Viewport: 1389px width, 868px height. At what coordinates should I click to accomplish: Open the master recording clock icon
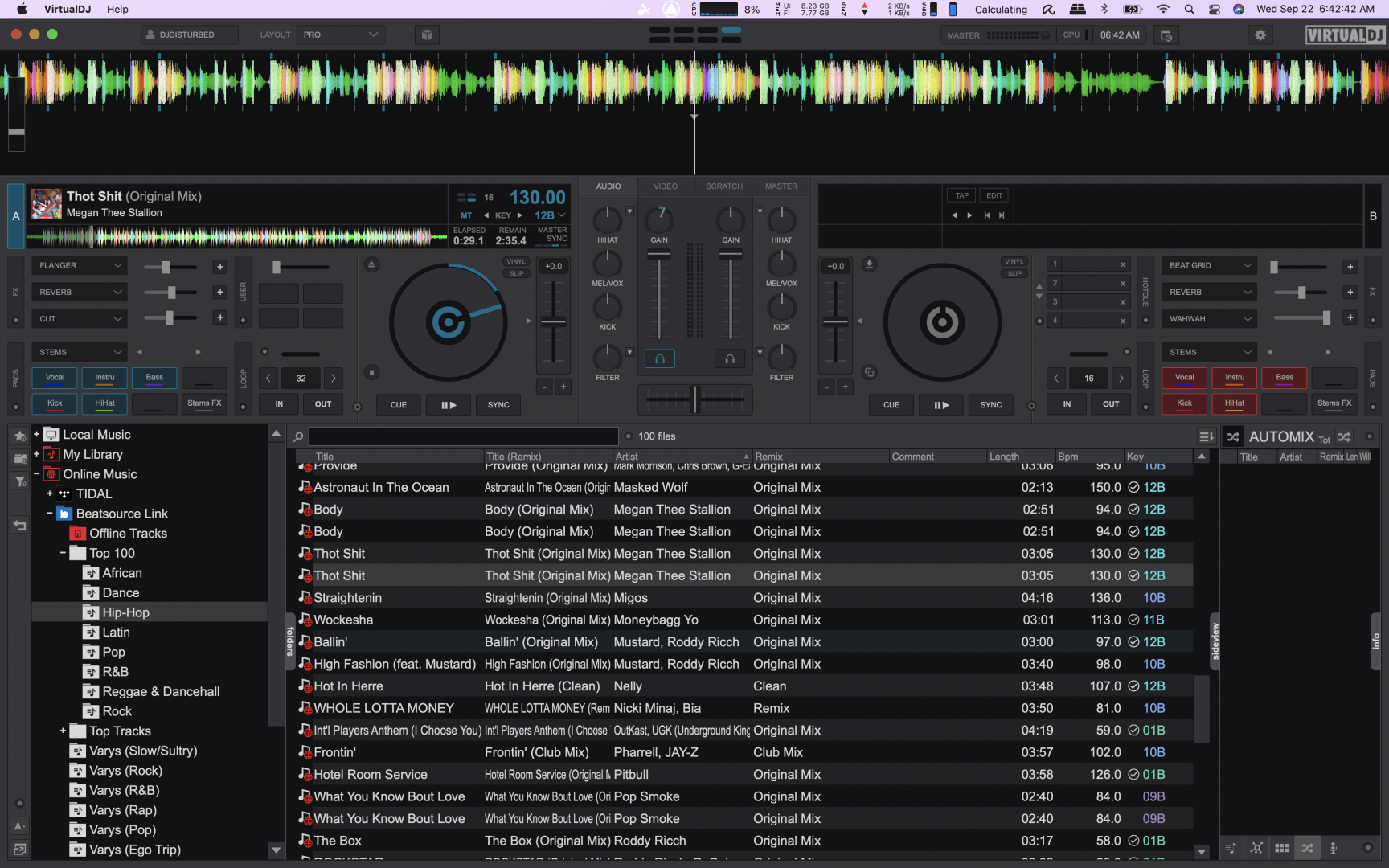click(x=1166, y=35)
